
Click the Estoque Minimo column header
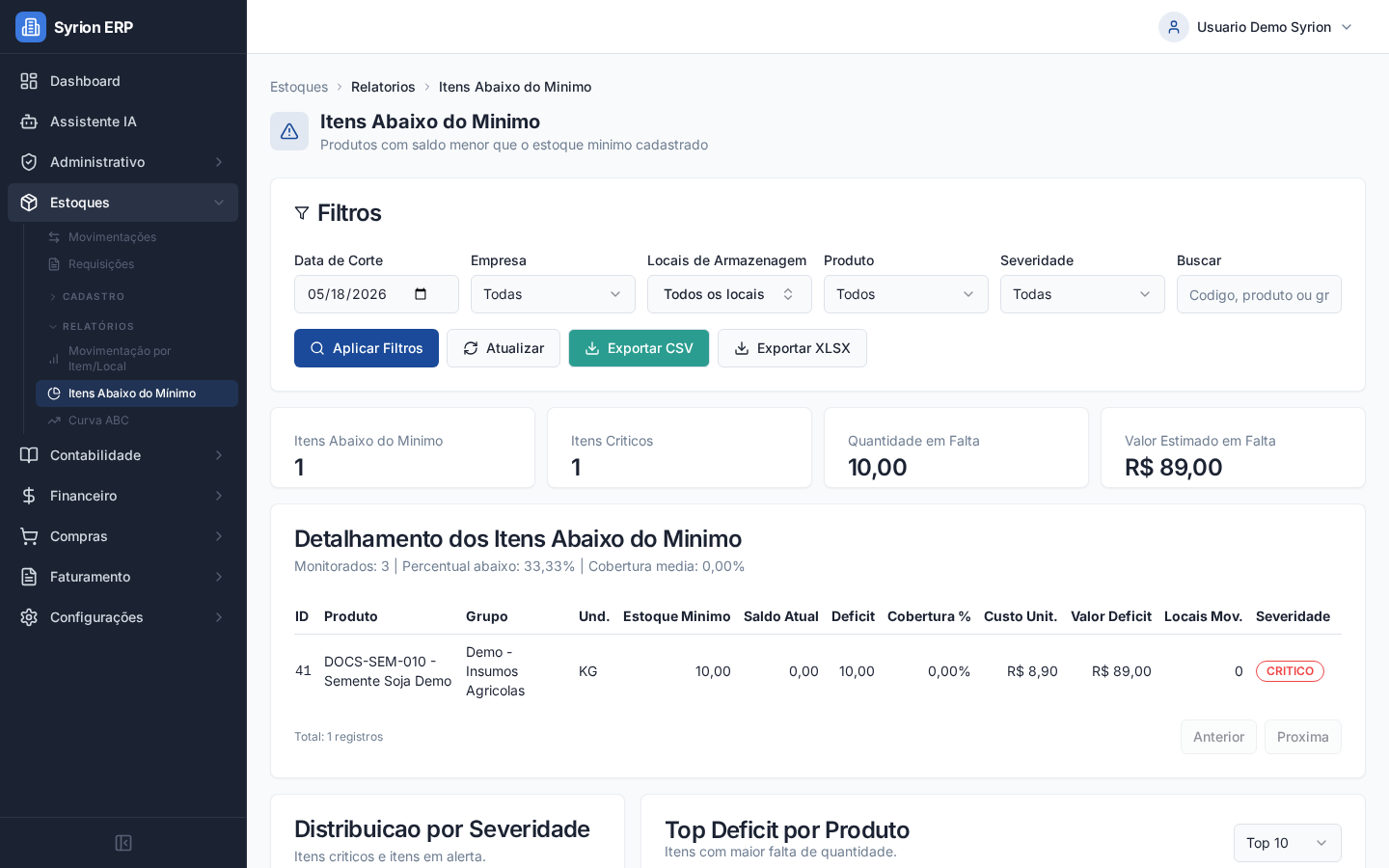677,616
